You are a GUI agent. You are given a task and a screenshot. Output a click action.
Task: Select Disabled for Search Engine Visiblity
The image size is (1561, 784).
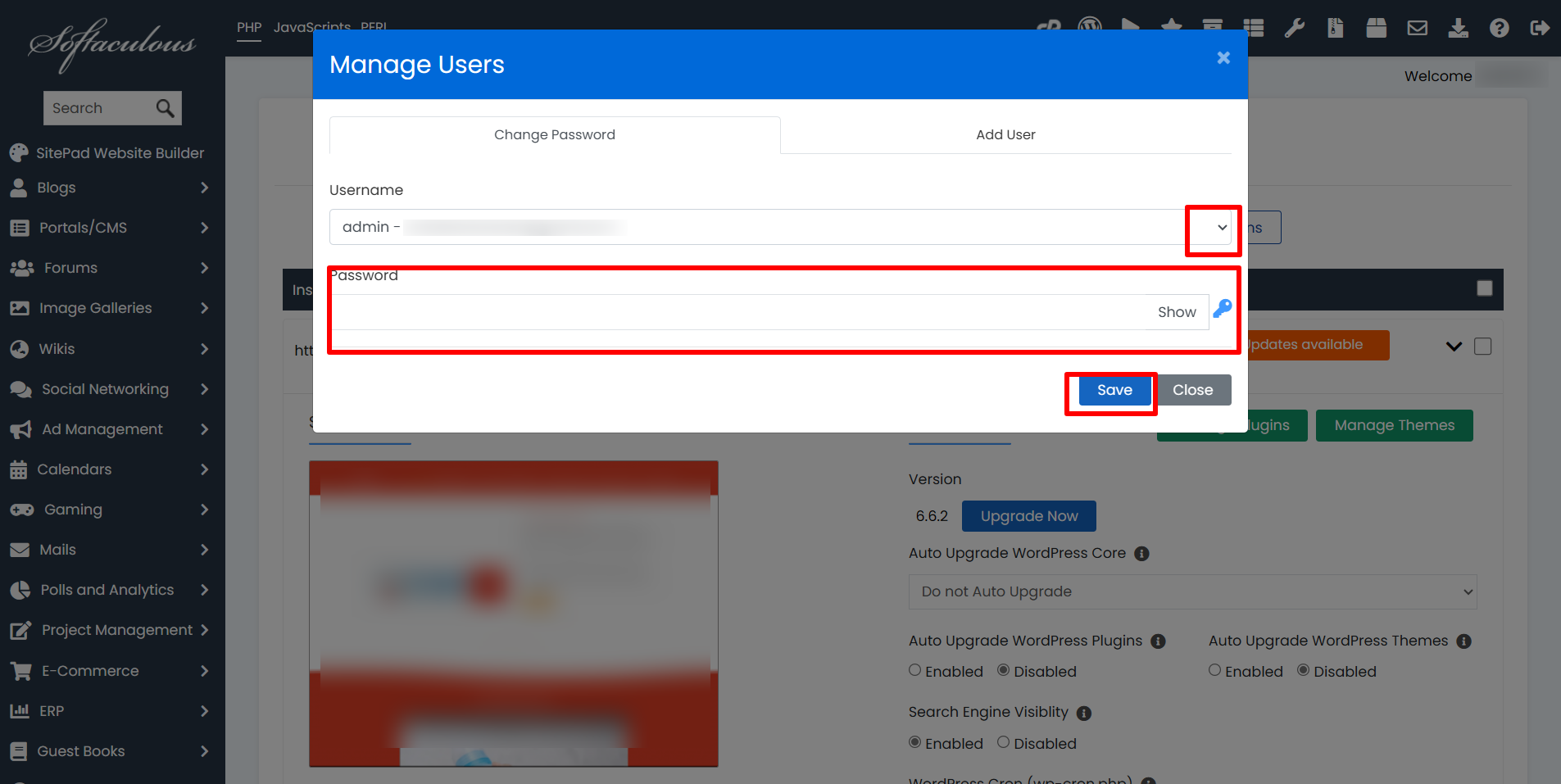pyautogui.click(x=1004, y=742)
